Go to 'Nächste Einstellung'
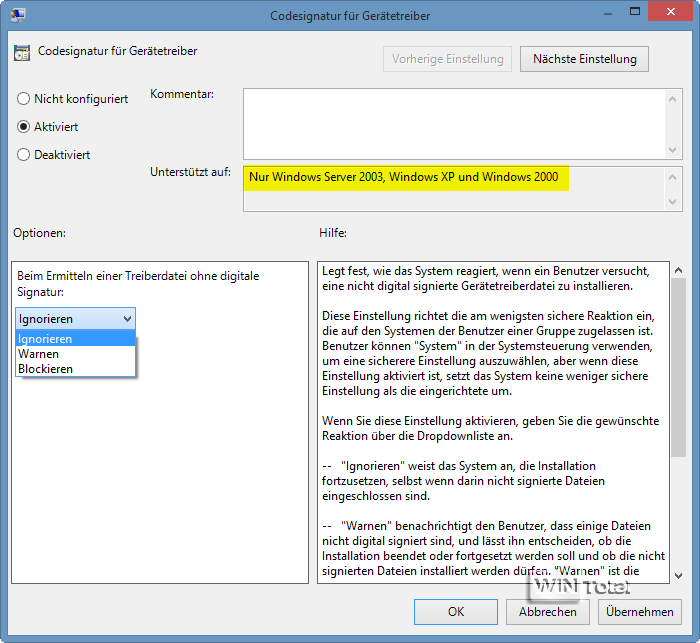This screenshot has height=643, width=700. [584, 59]
